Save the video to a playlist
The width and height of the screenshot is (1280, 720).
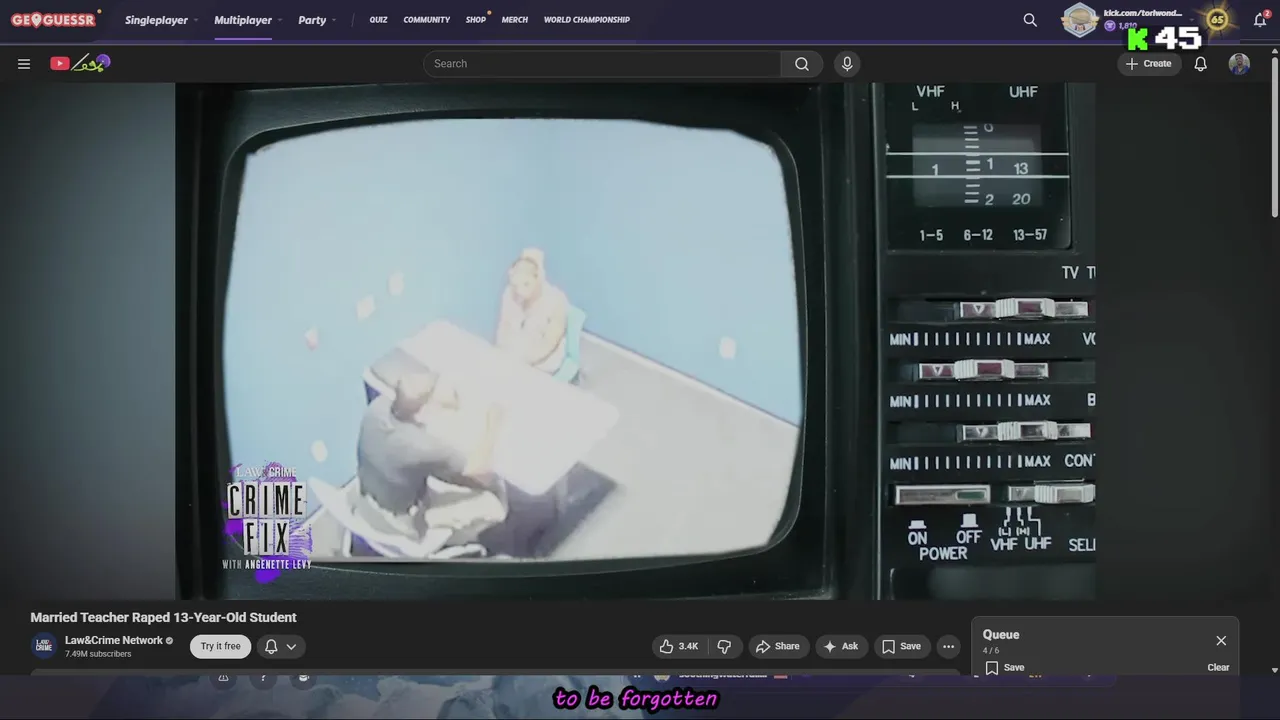pos(901,646)
